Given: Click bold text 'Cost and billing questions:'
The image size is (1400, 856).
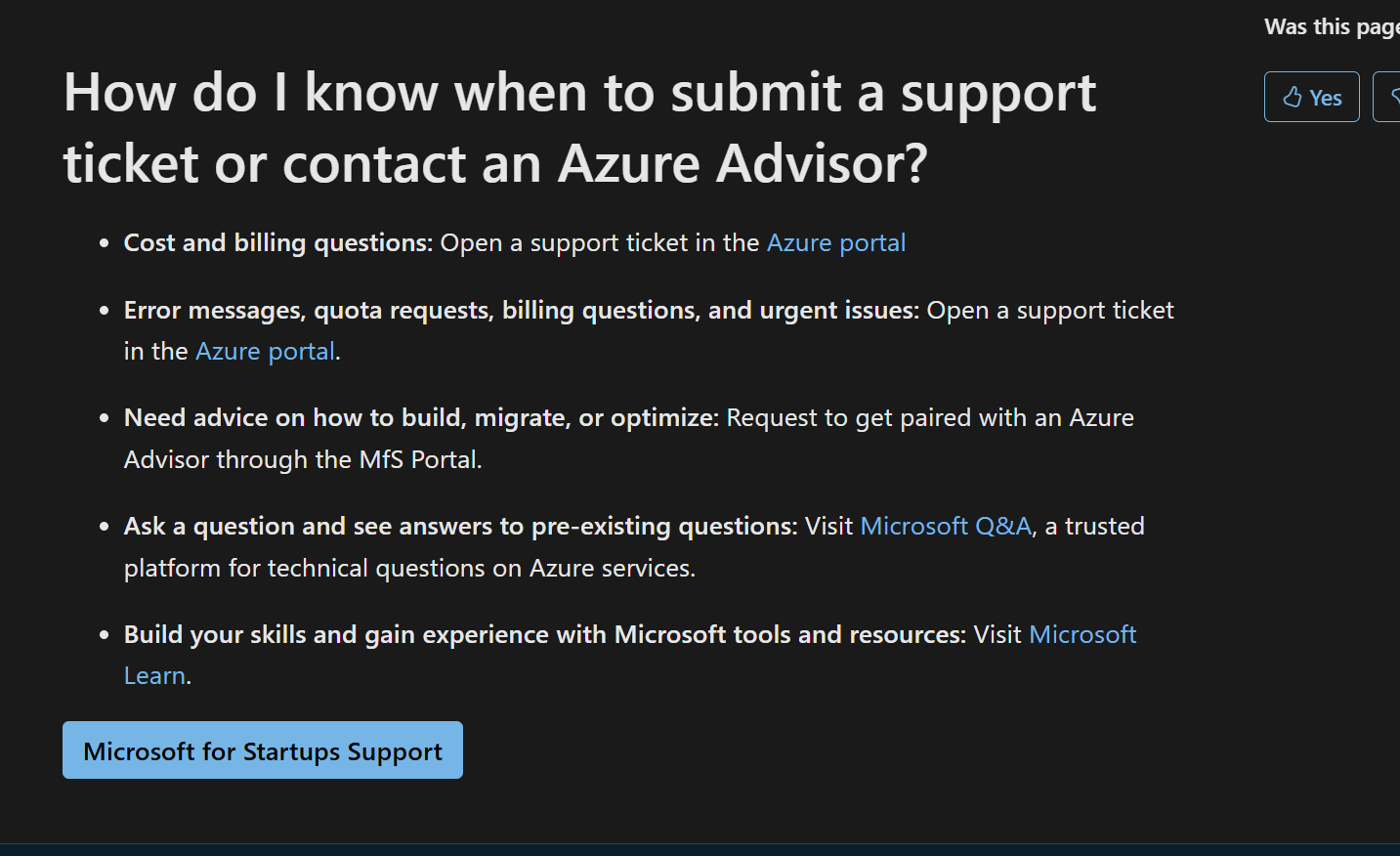Looking at the screenshot, I should coord(277,242).
